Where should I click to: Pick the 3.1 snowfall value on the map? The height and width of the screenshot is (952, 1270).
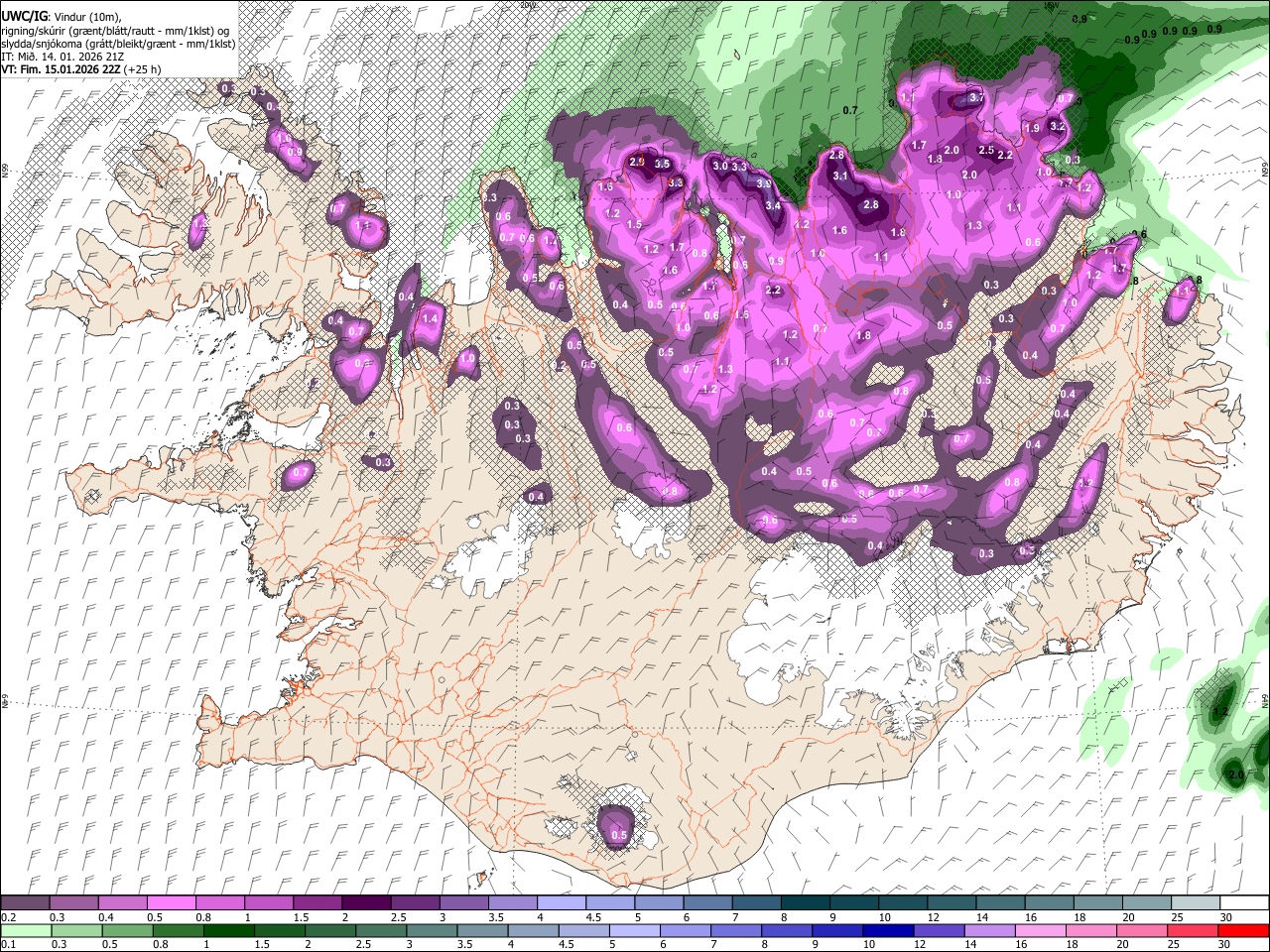click(x=840, y=176)
